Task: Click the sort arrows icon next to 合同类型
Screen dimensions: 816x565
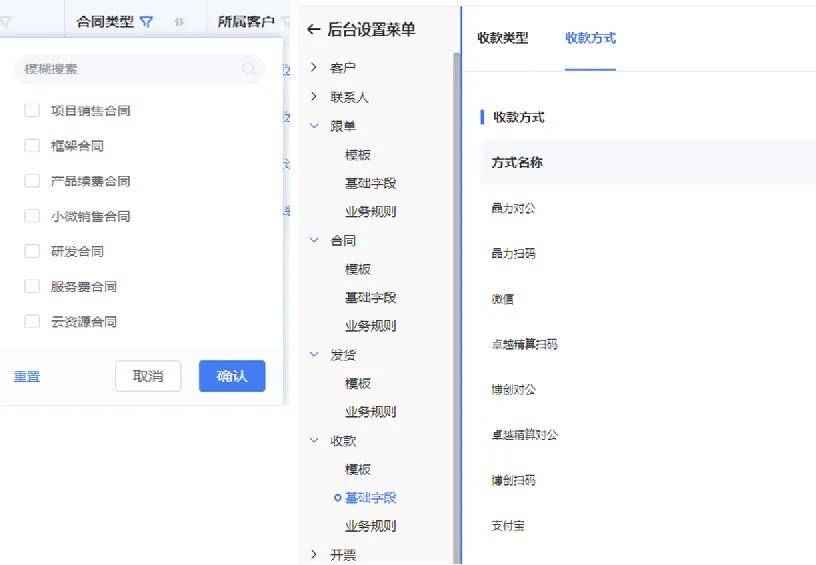Action: click(179, 22)
